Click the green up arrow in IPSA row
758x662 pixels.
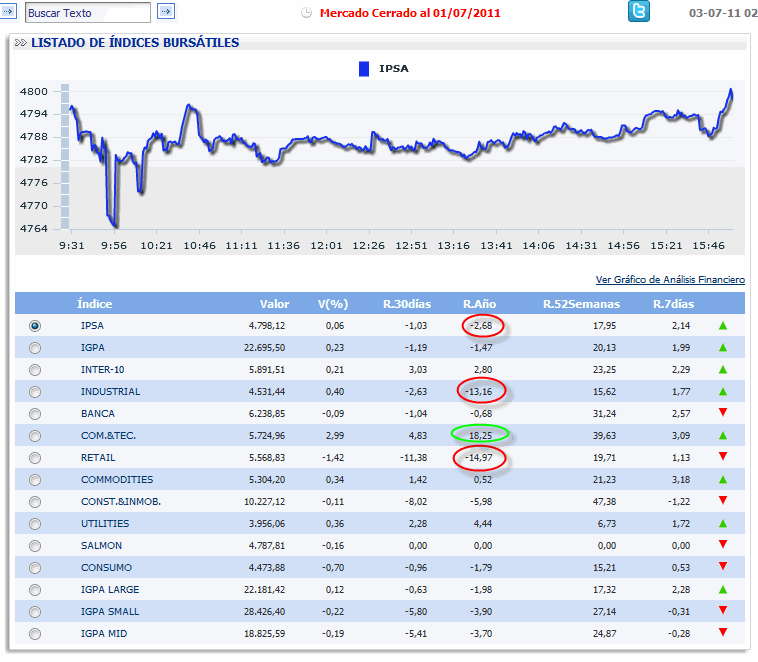tap(722, 326)
